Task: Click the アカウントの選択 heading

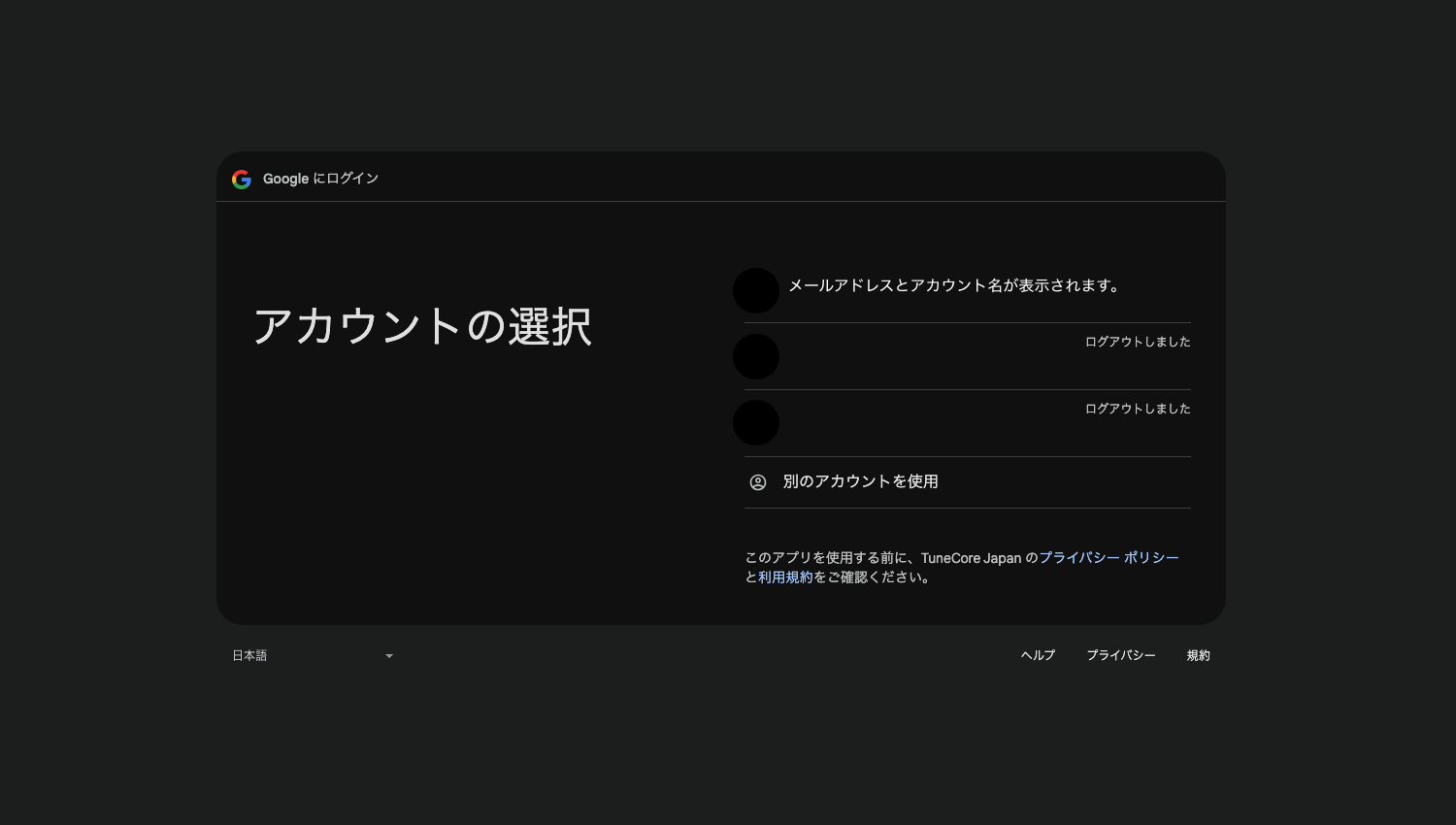Action: [x=422, y=326]
